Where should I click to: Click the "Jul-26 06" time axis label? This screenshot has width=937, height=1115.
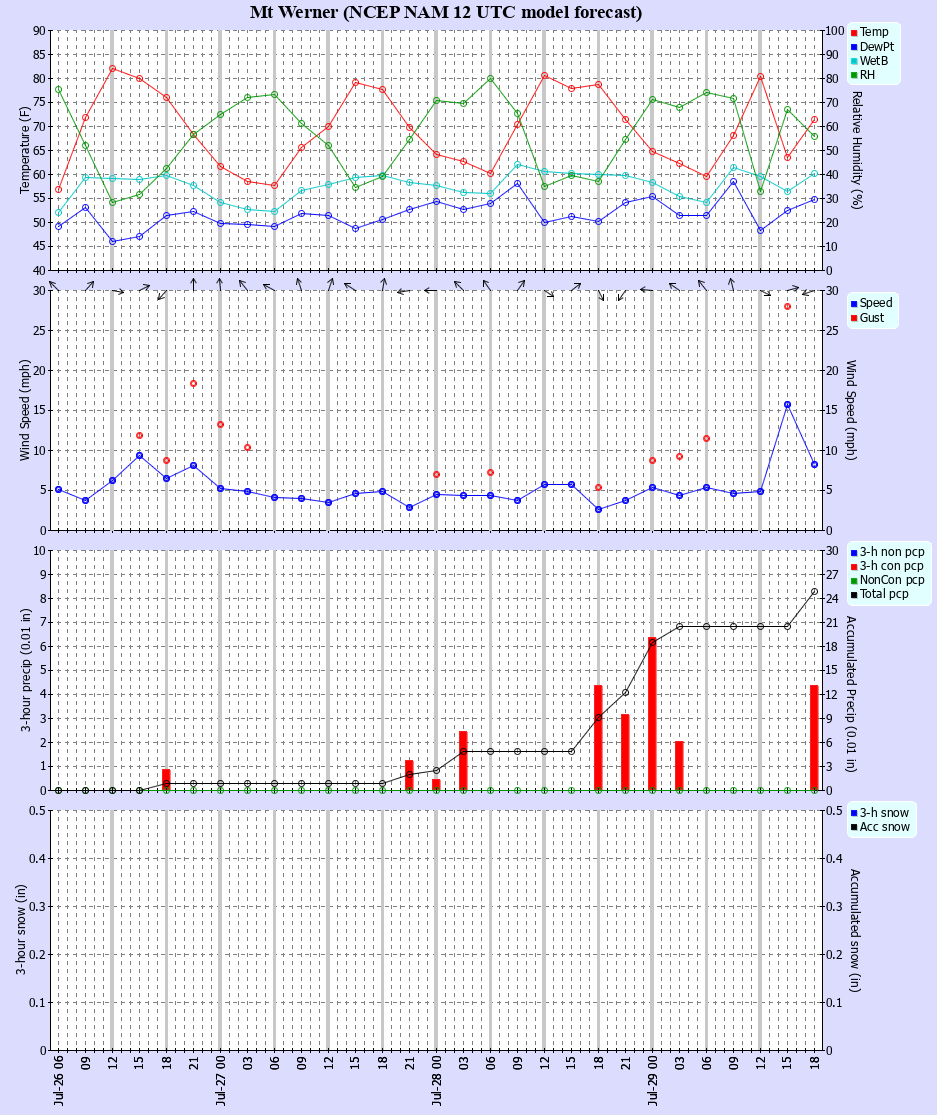click(58, 1081)
